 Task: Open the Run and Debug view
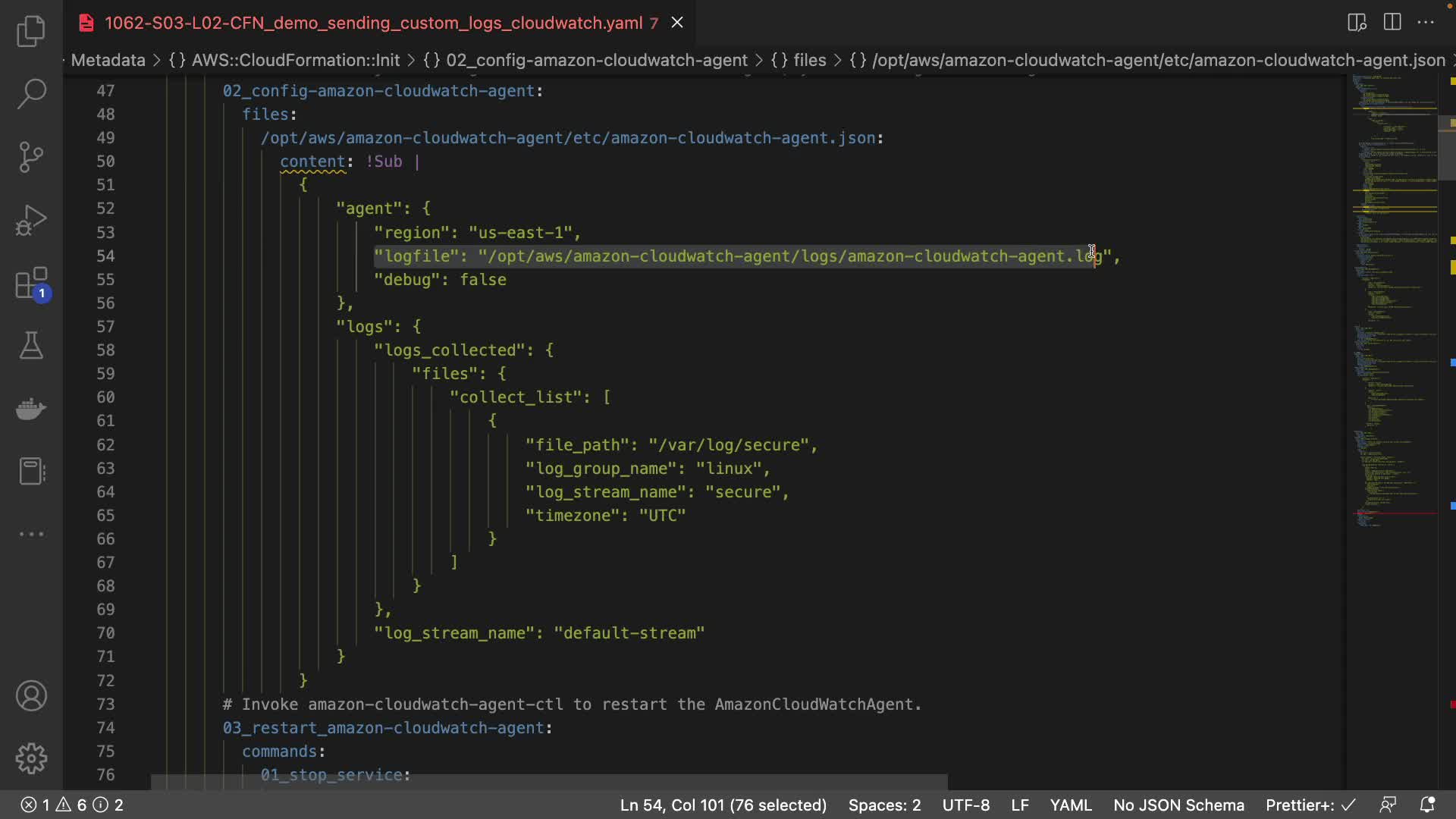(31, 221)
